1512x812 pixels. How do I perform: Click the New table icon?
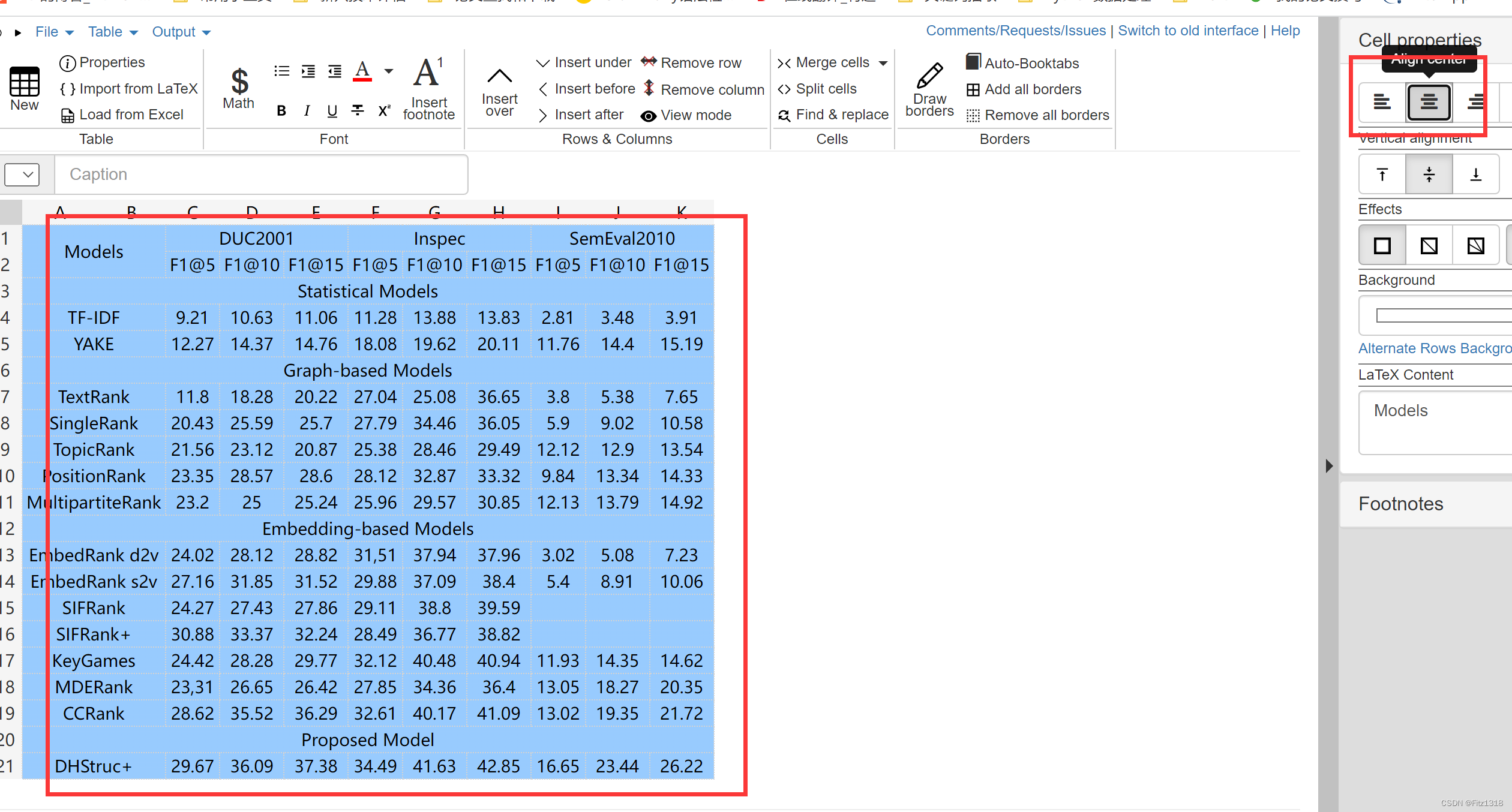[24, 82]
